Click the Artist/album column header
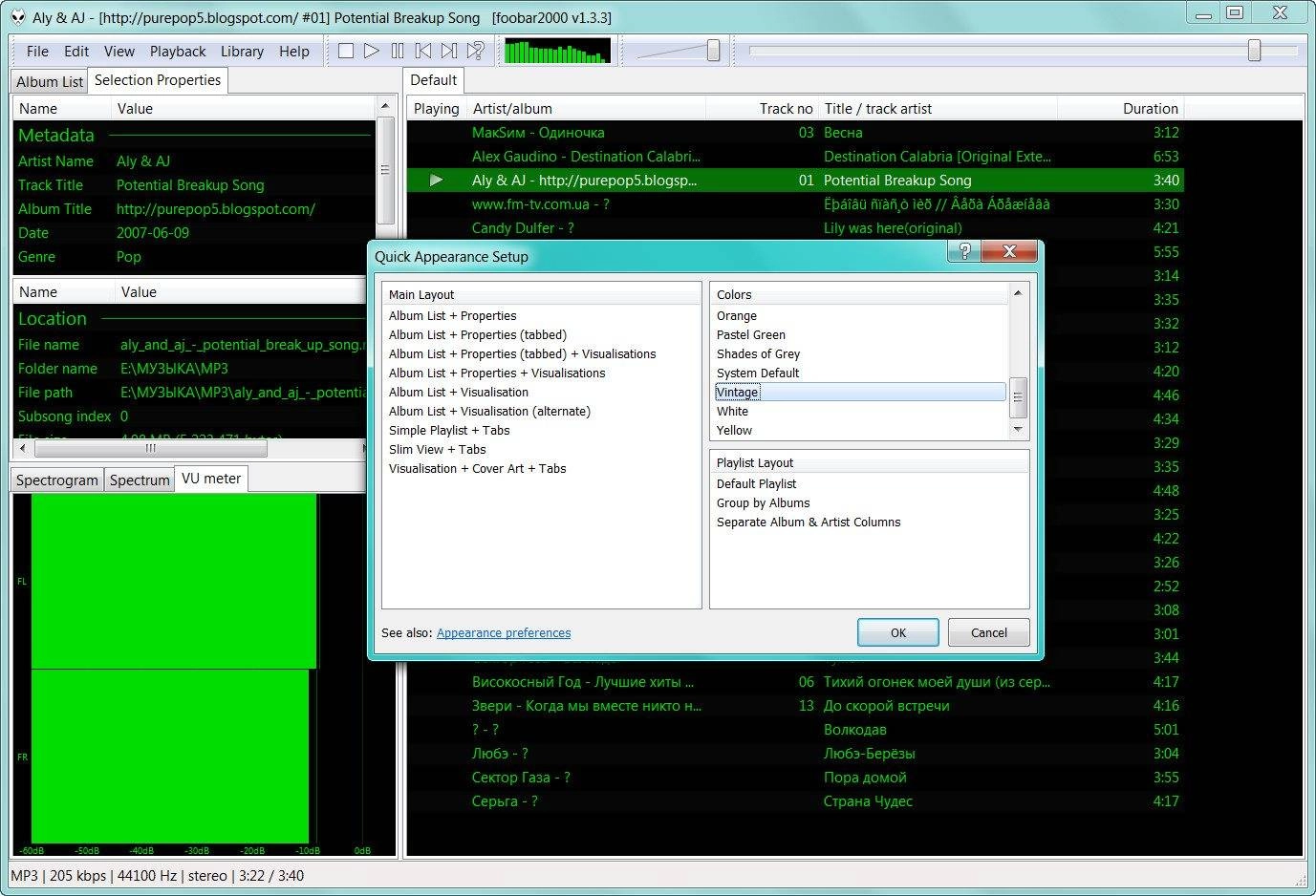The height and width of the screenshot is (896, 1316). (587, 109)
